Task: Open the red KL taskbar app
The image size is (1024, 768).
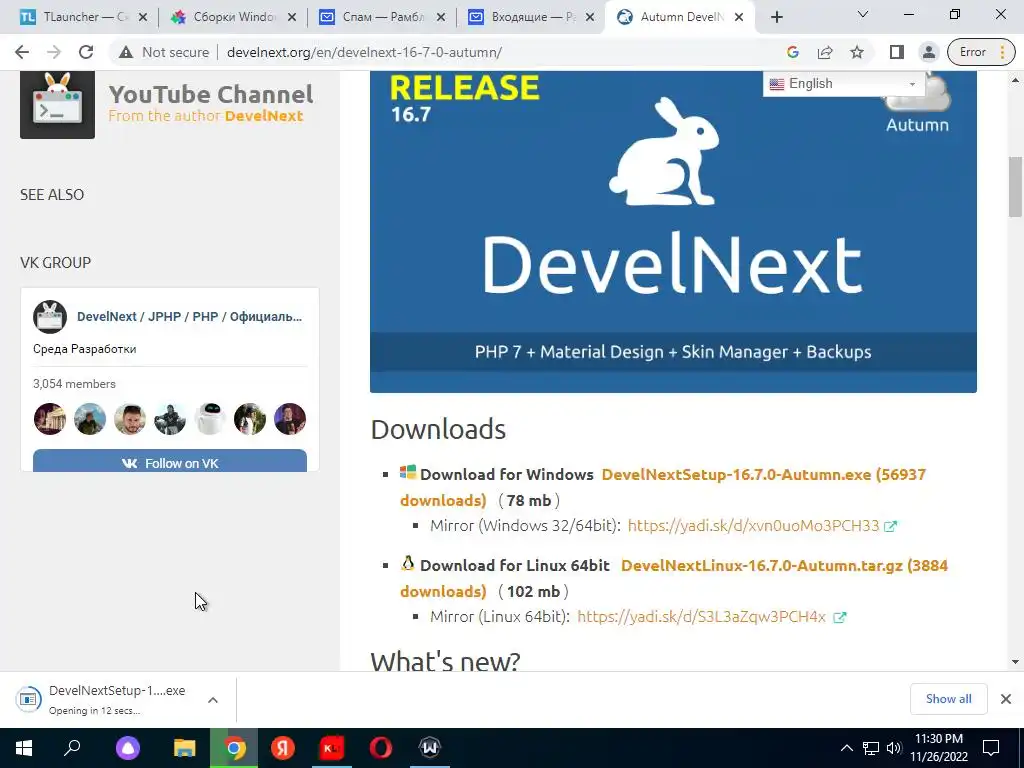Action: coord(332,748)
